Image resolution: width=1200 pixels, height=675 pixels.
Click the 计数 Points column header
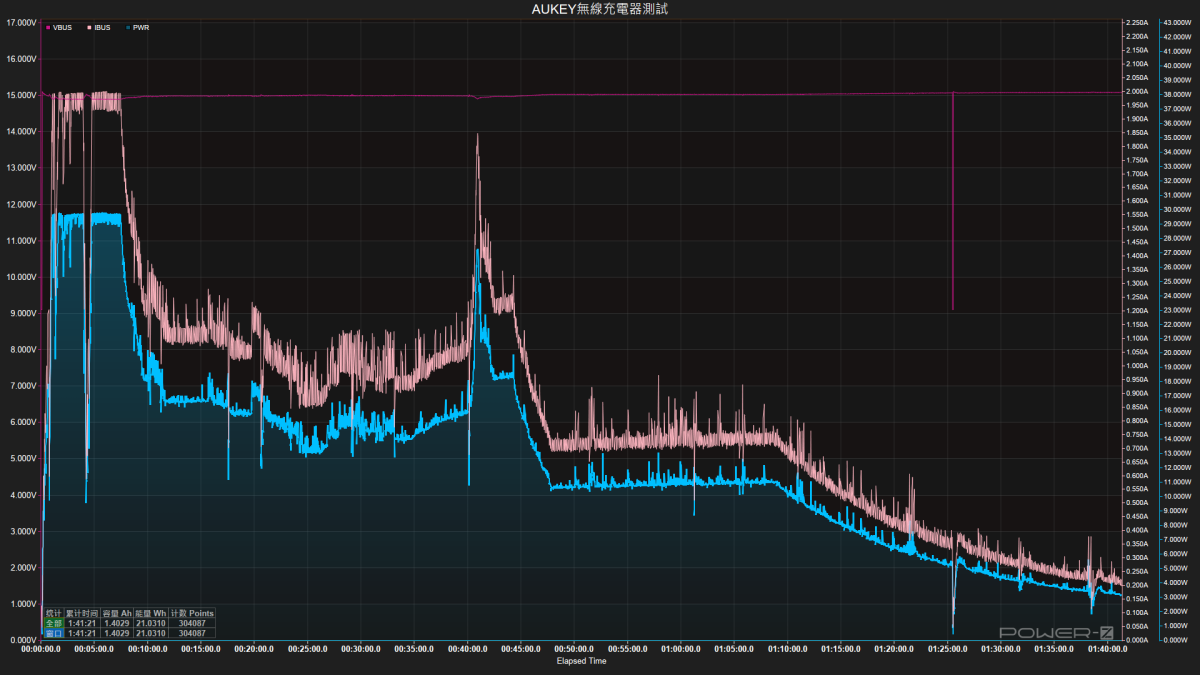point(192,613)
